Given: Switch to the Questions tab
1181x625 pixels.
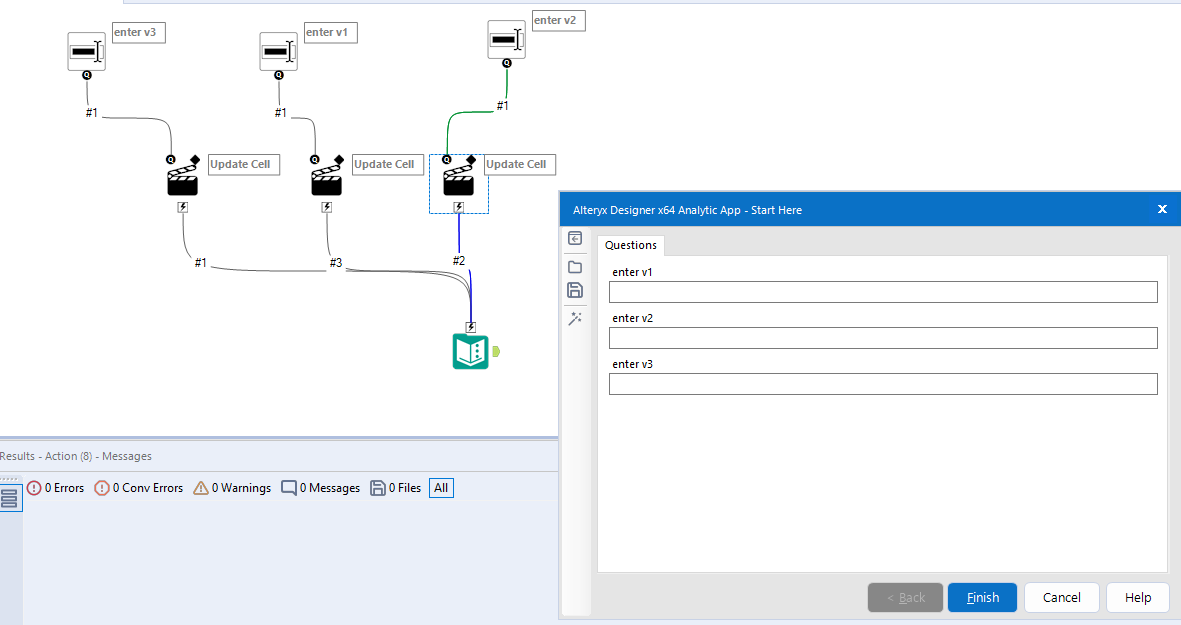Looking at the screenshot, I should coord(630,245).
